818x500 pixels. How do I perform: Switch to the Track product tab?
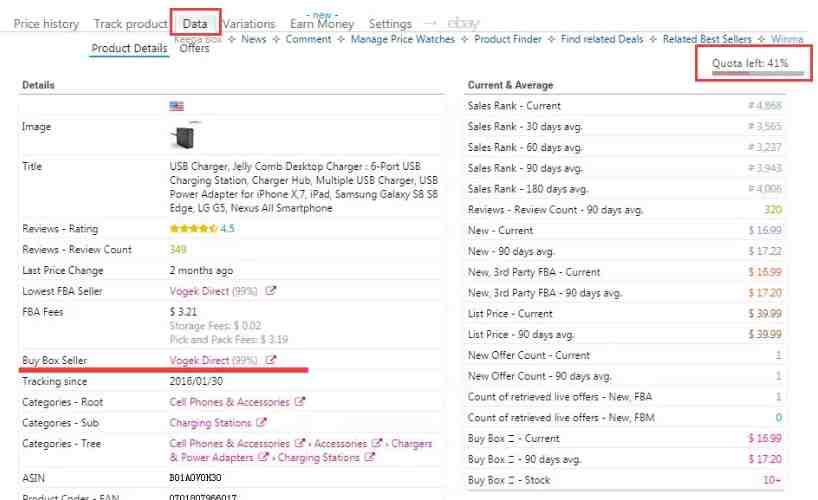130,24
